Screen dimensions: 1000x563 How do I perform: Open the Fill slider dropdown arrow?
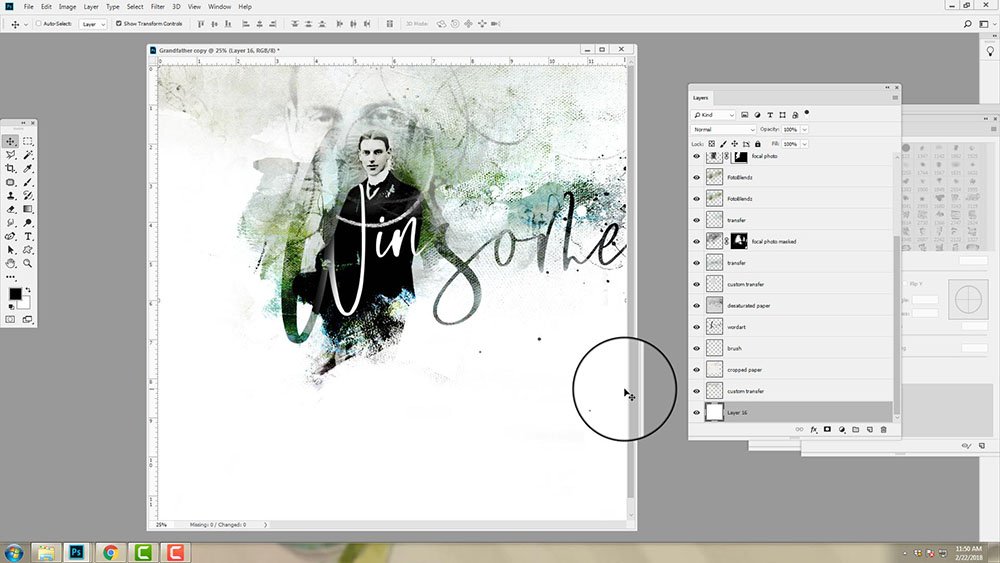click(805, 144)
